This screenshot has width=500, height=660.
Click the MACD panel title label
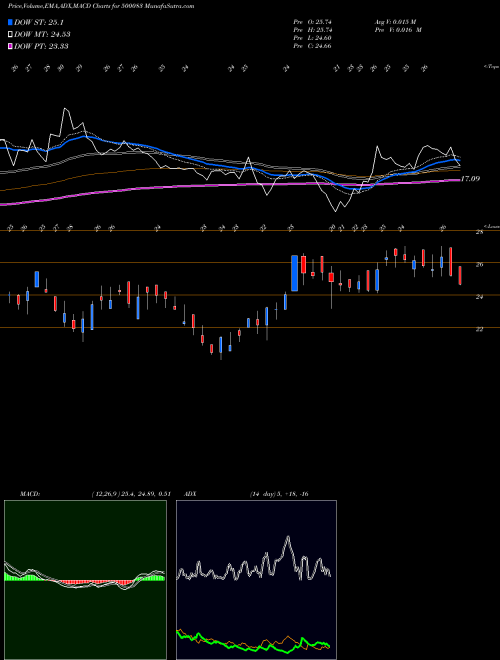click(29, 494)
